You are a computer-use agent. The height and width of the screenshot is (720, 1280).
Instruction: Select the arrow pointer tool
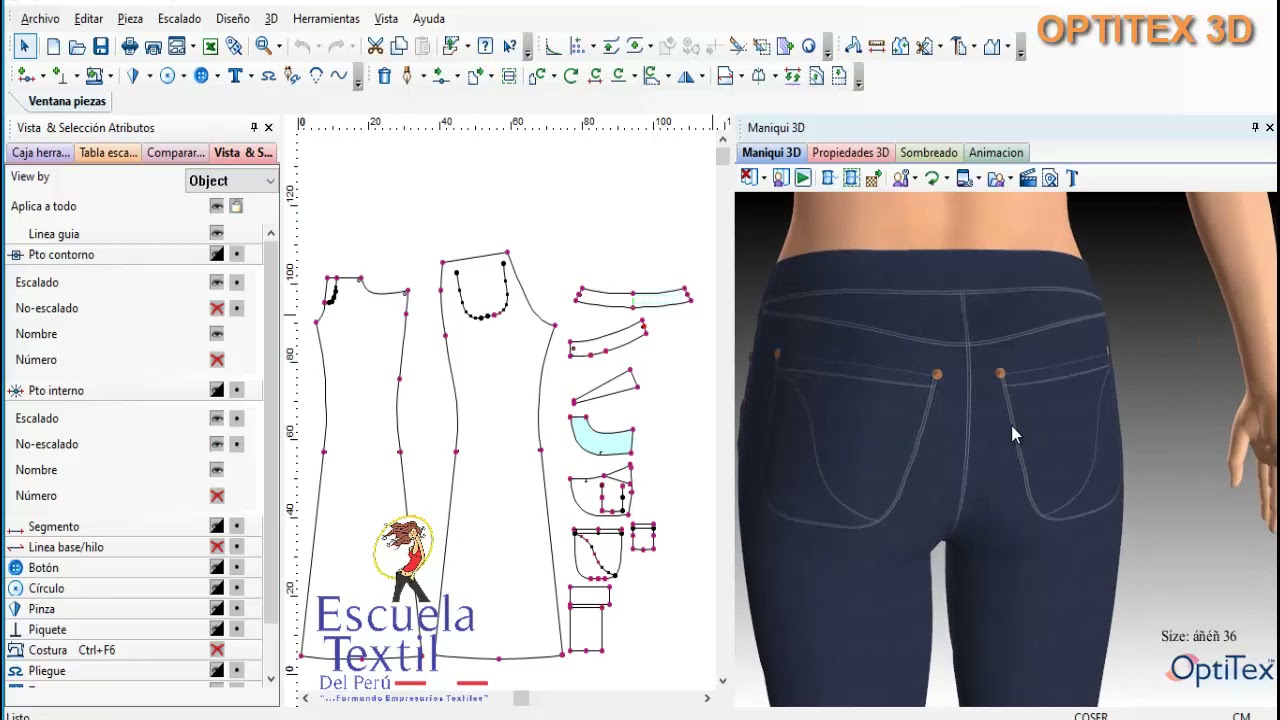(25, 46)
